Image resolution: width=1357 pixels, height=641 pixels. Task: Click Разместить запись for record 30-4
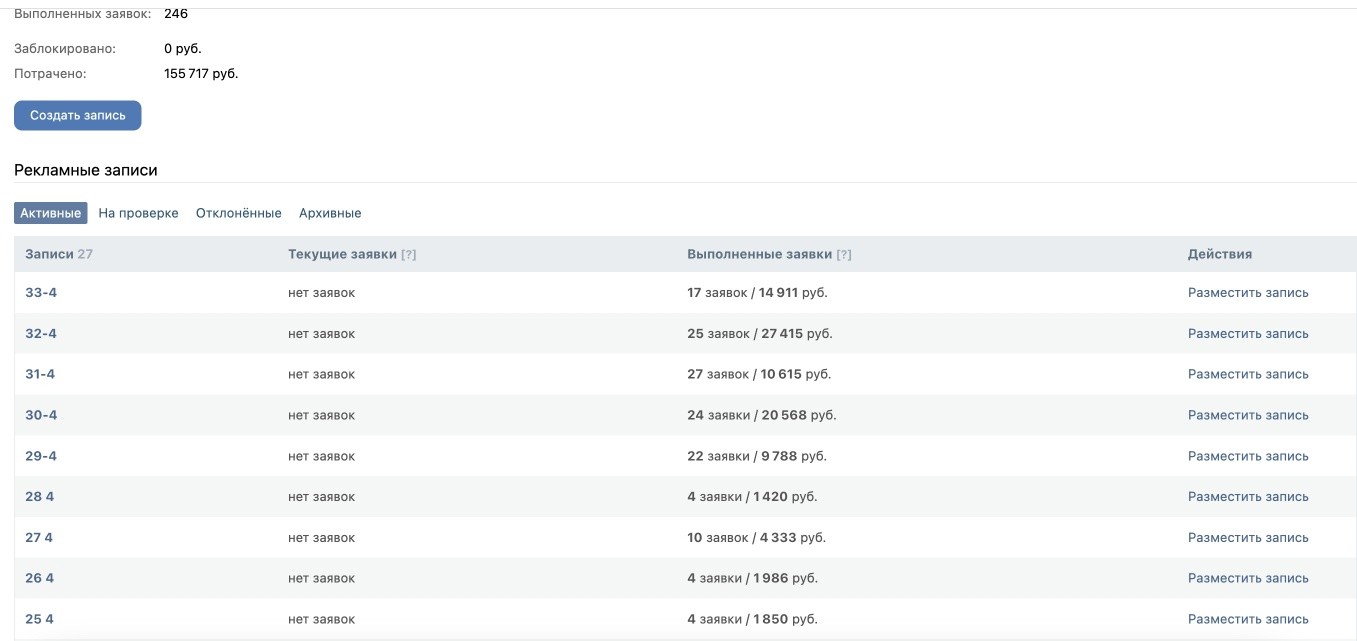(1248, 415)
